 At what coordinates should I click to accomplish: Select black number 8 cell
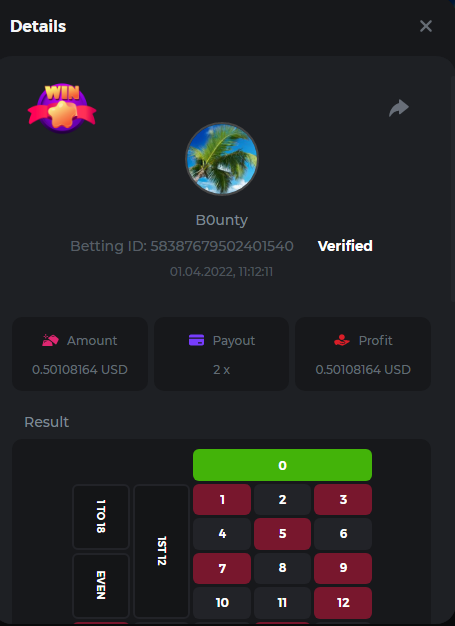tap(282, 568)
